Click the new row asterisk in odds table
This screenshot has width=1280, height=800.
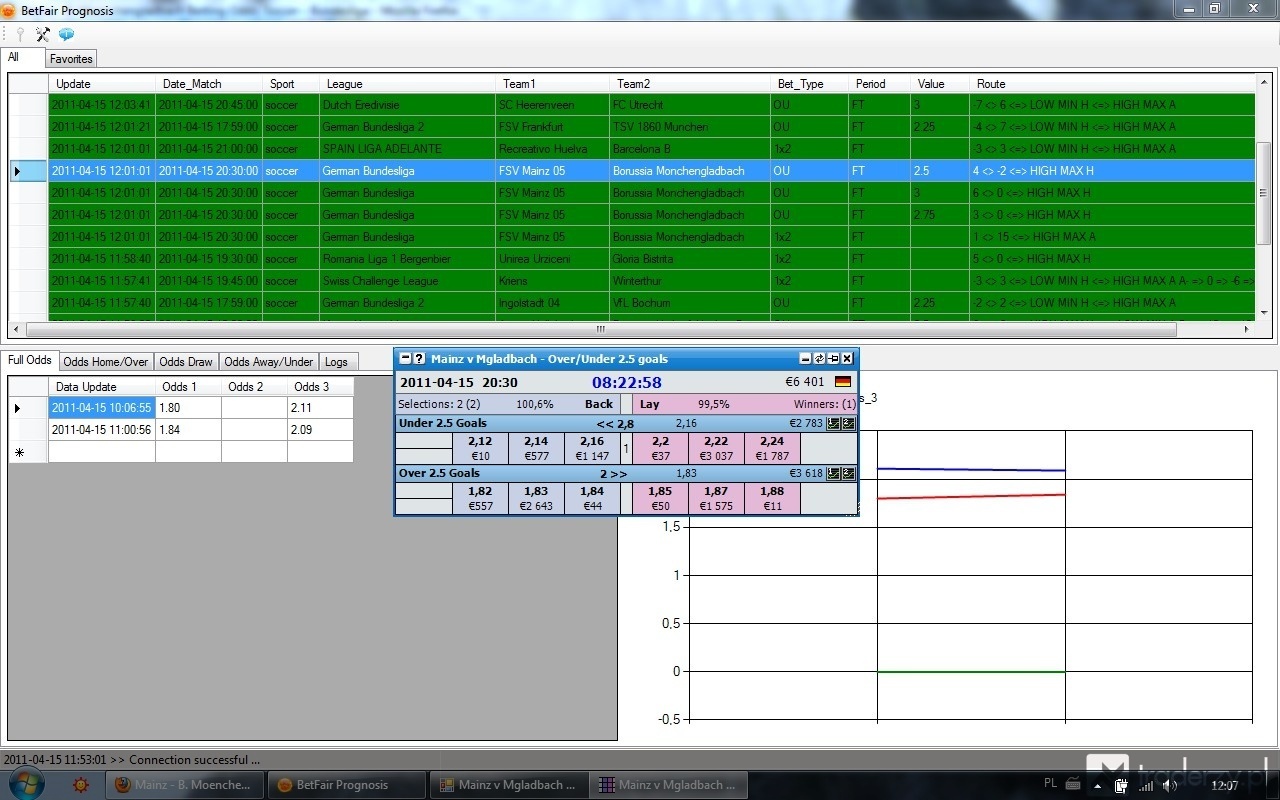(x=28, y=452)
